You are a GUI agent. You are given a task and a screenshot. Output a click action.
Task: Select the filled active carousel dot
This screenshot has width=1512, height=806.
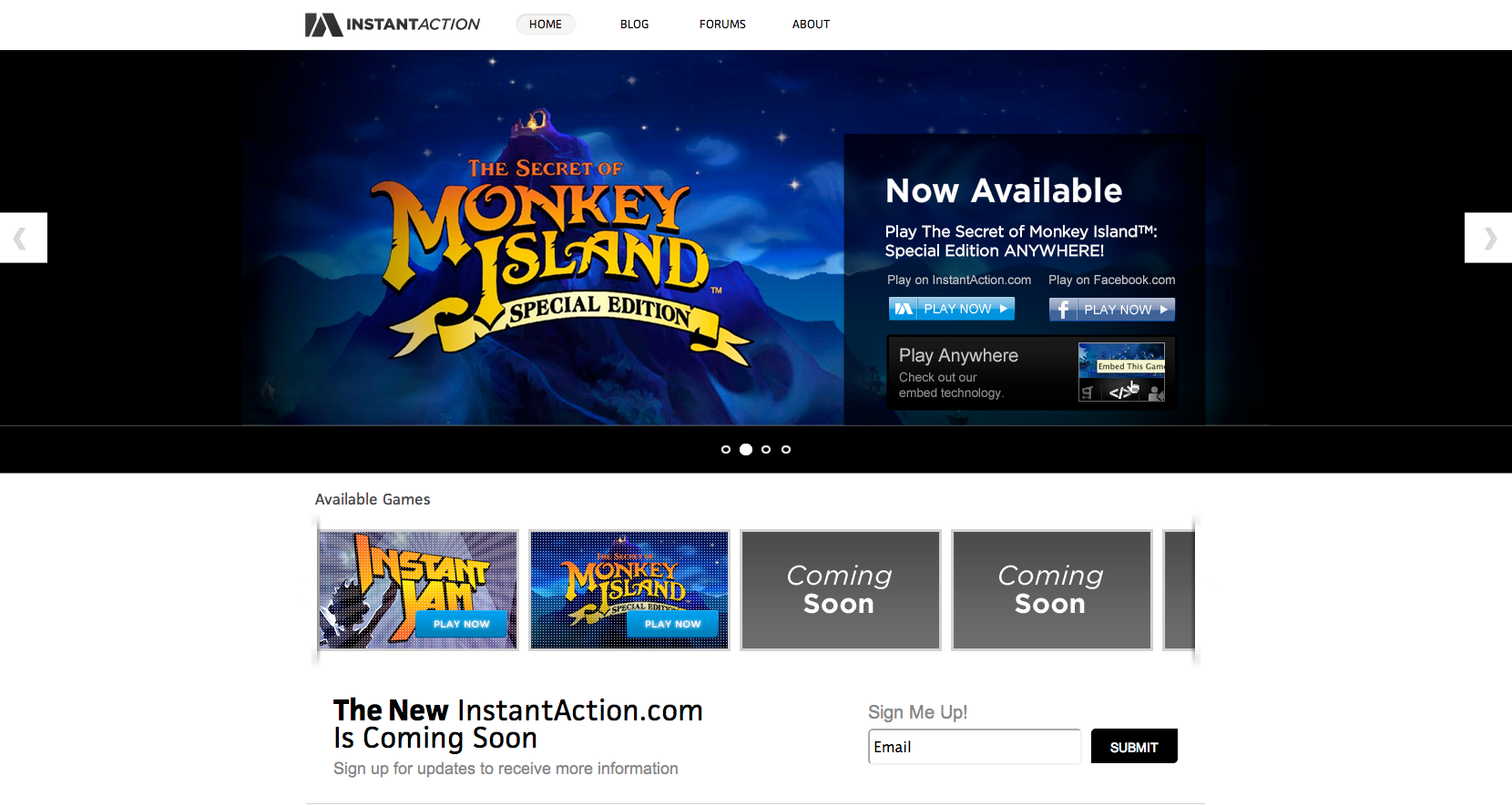point(746,449)
